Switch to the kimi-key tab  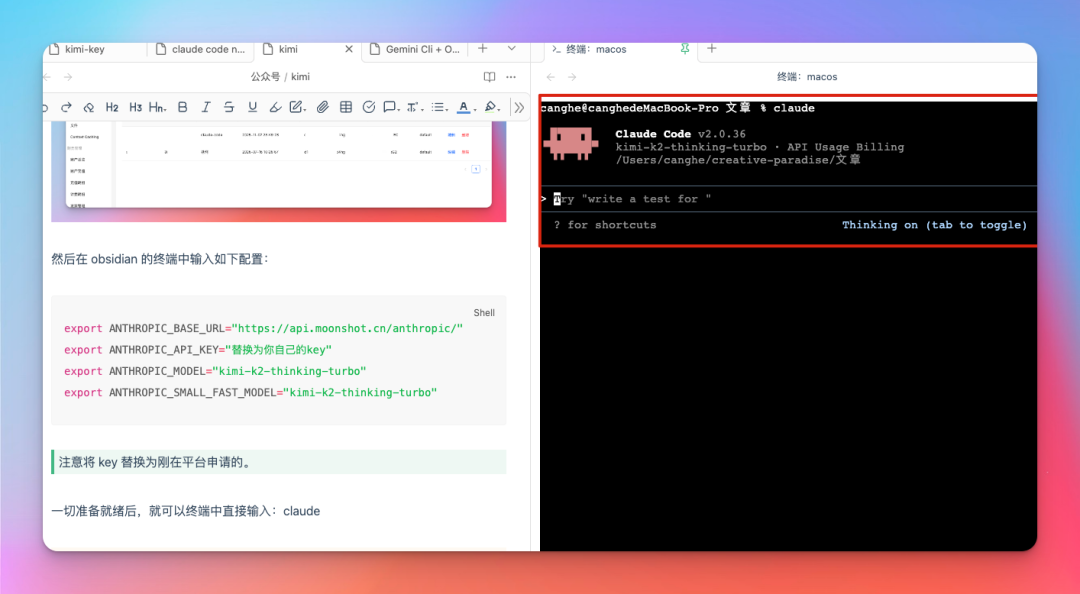85,49
